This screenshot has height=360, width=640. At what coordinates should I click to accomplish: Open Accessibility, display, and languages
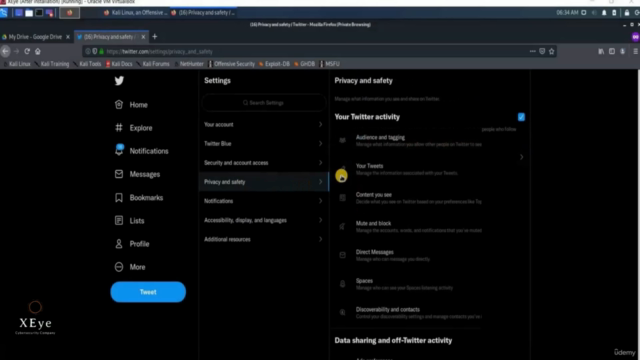(264, 220)
